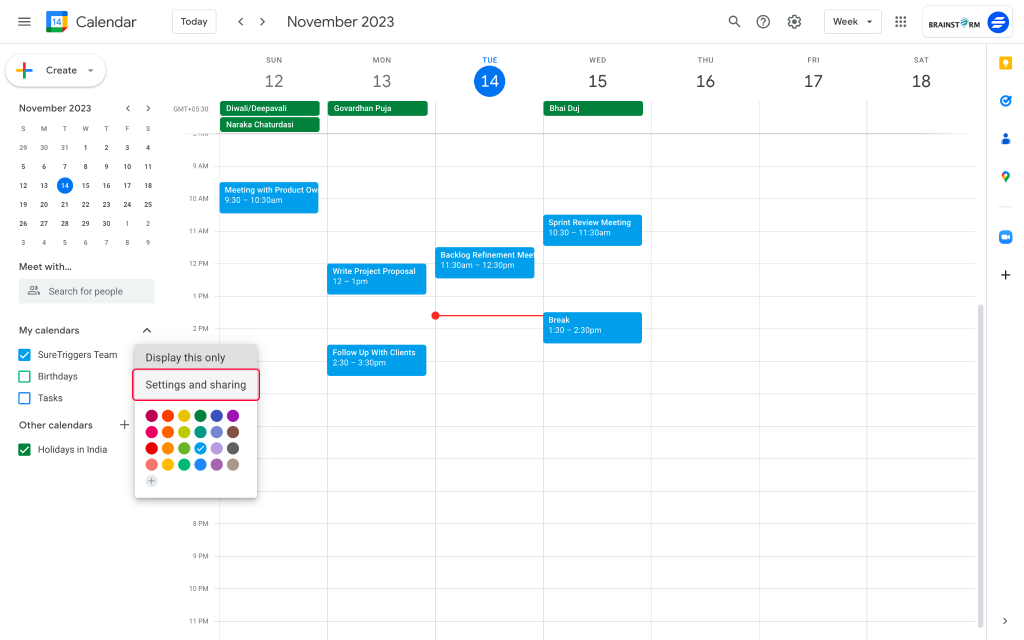Launch Google Meet from the side panel
The height and width of the screenshot is (640, 1024).
[1005, 237]
